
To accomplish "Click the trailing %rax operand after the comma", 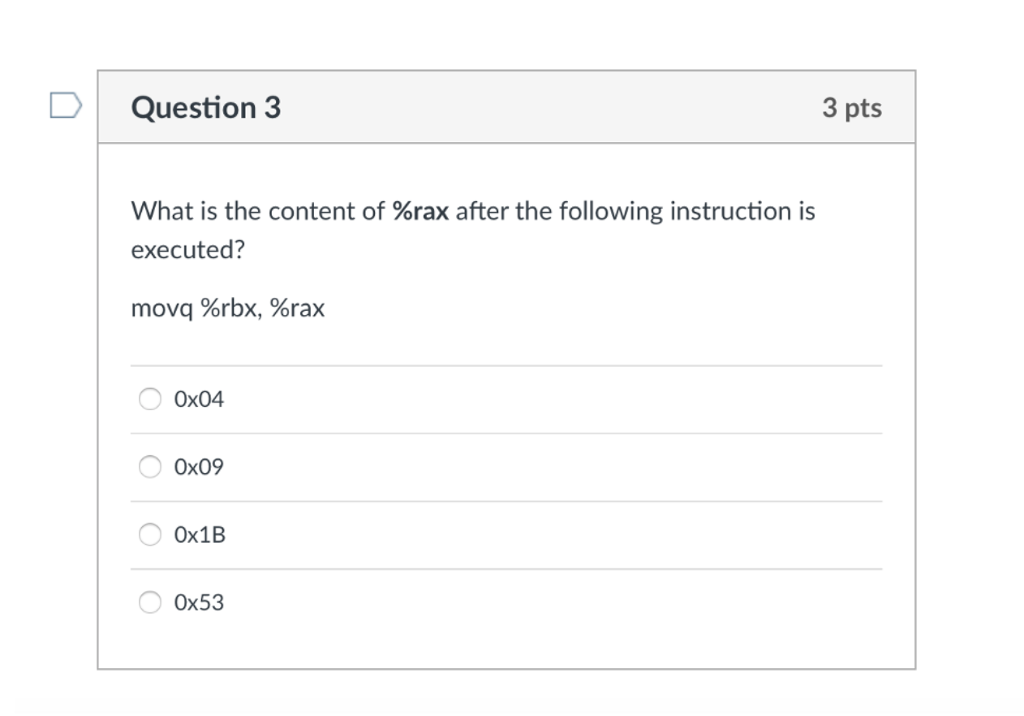I will [x=297, y=310].
